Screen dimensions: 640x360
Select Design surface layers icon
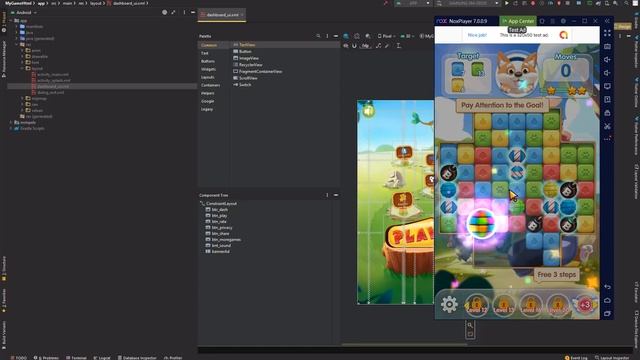pyautogui.click(x=346, y=36)
